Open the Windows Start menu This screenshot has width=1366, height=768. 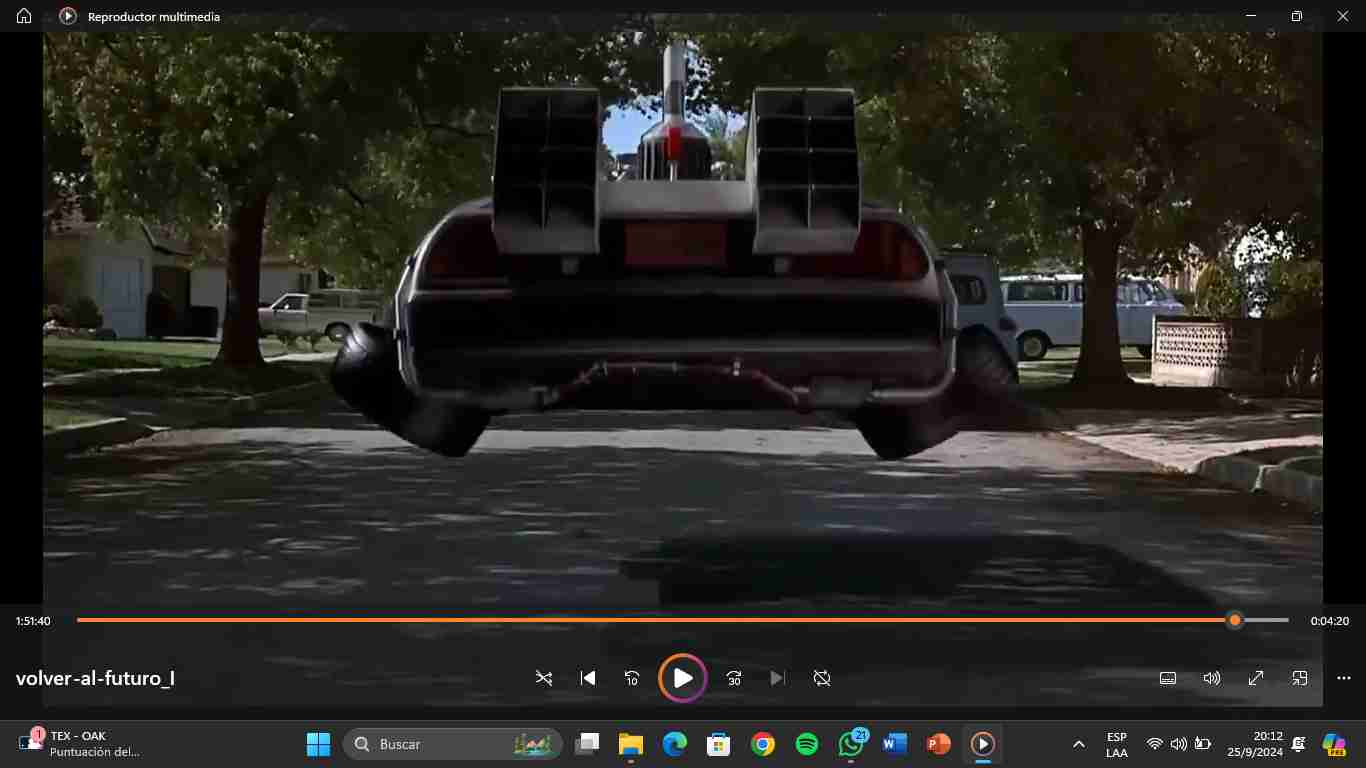[x=318, y=744]
